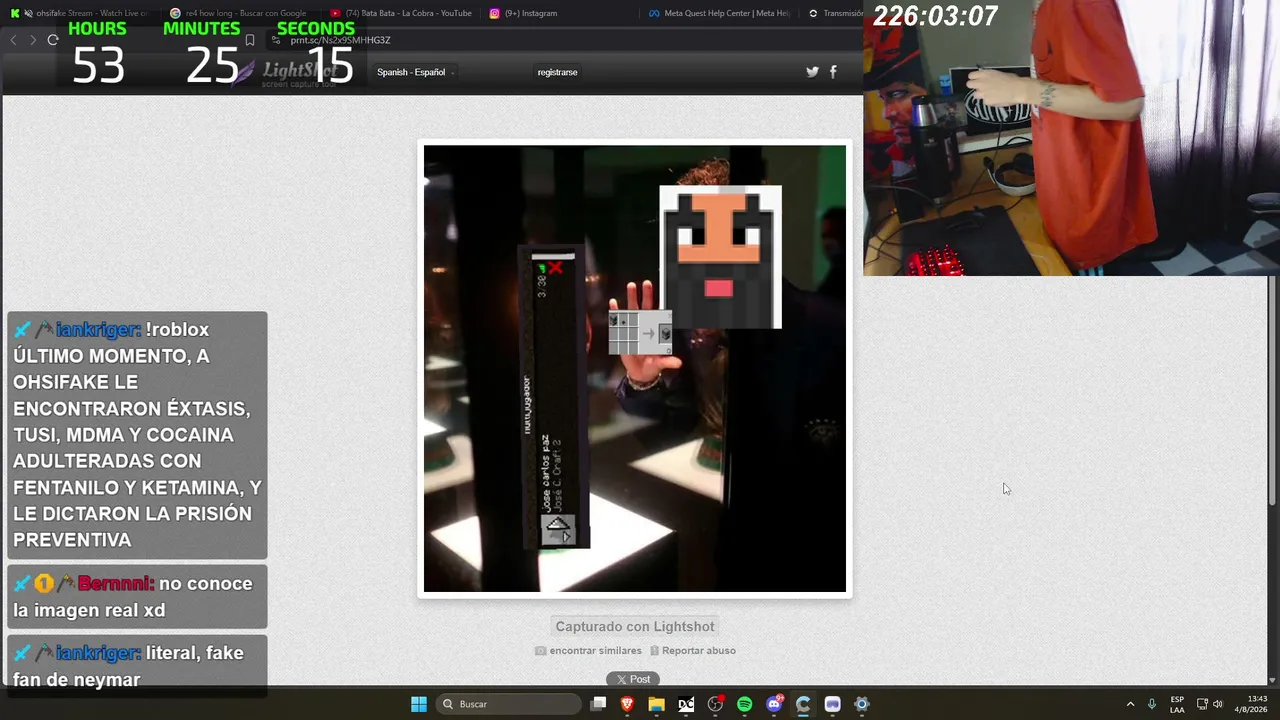The height and width of the screenshot is (720, 1280).
Task: Open the 're4 how long' Google tab
Action: [x=238, y=13]
